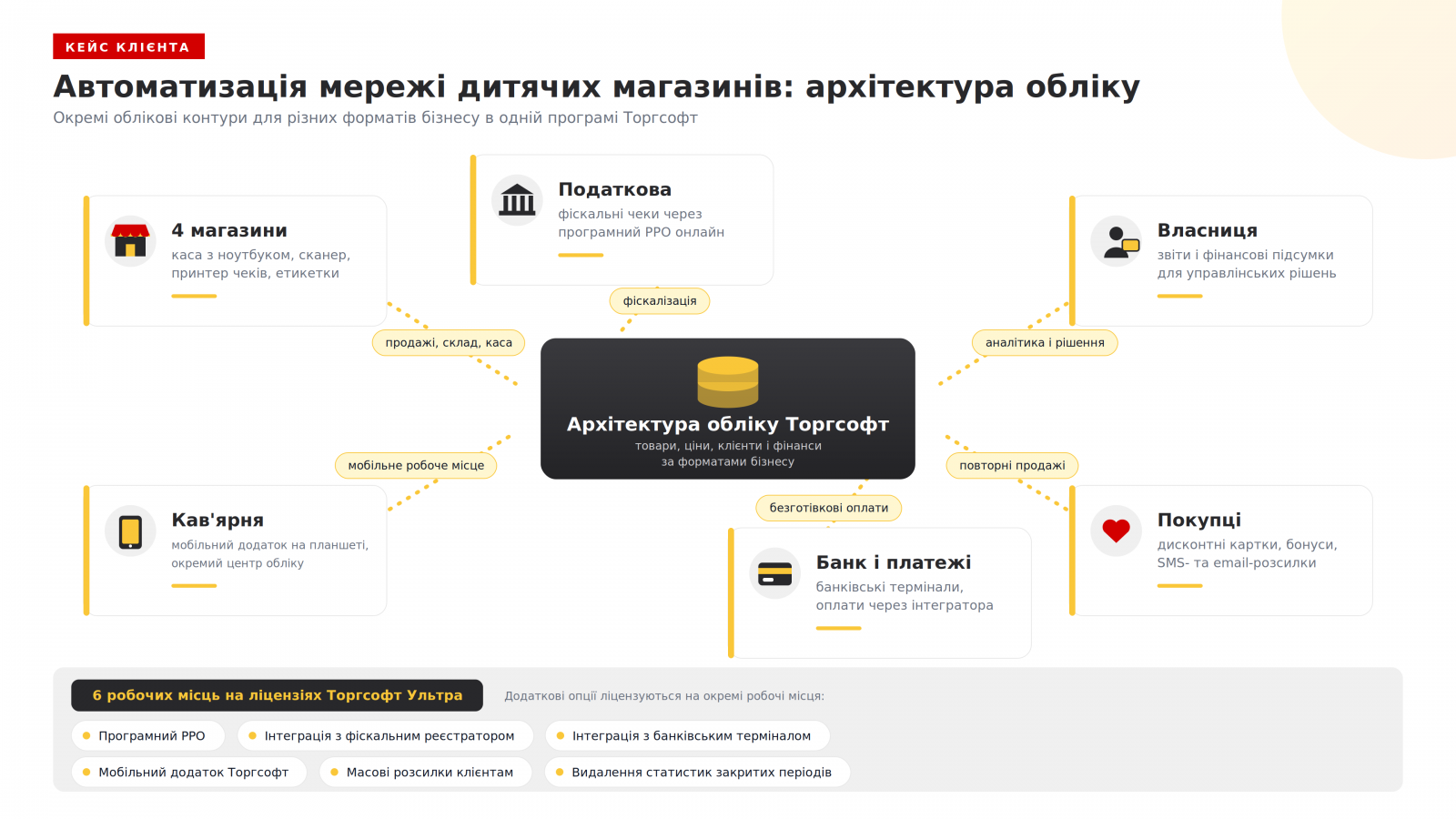Click the credit card icon in Банк і платежі

774,574
